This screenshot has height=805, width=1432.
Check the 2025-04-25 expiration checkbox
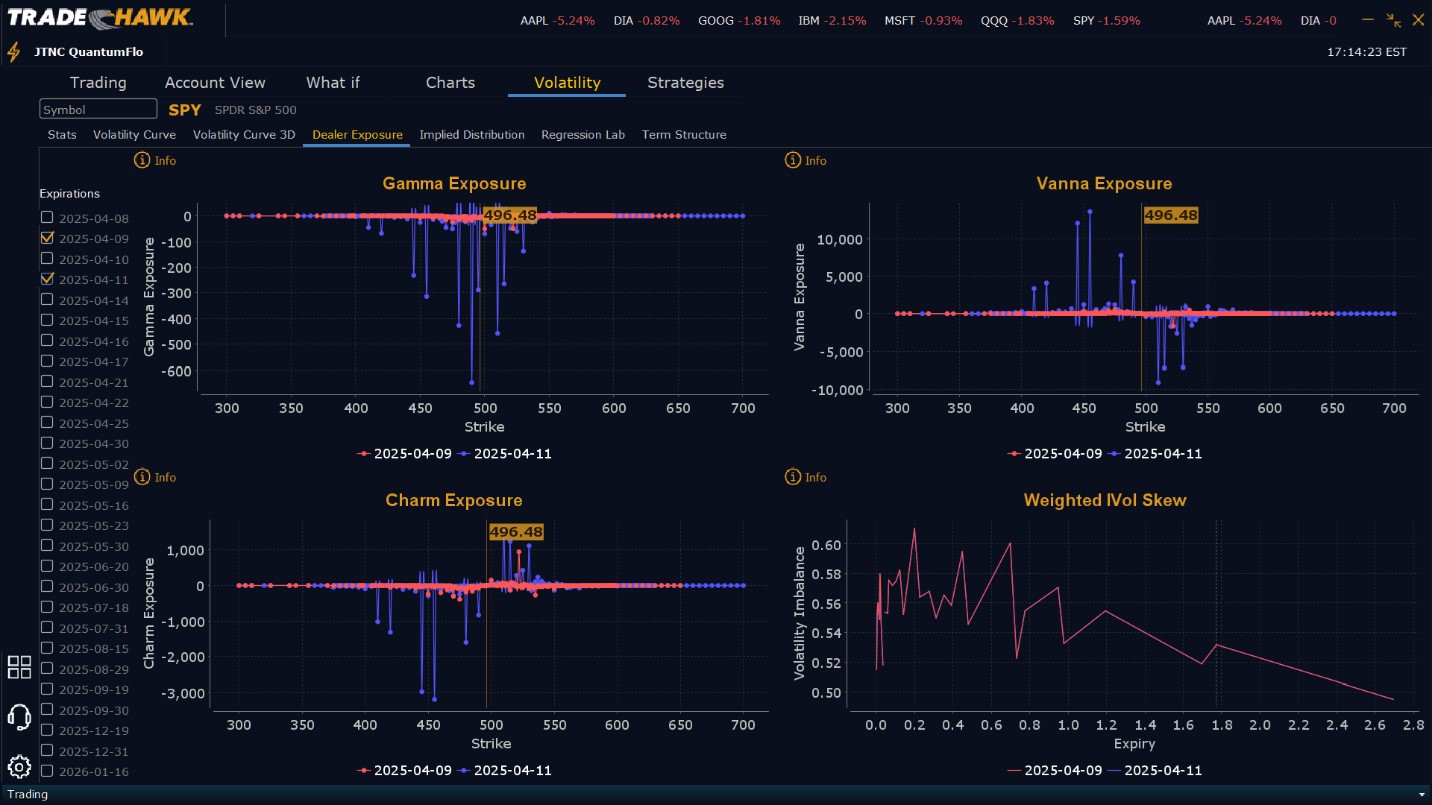tap(47, 423)
